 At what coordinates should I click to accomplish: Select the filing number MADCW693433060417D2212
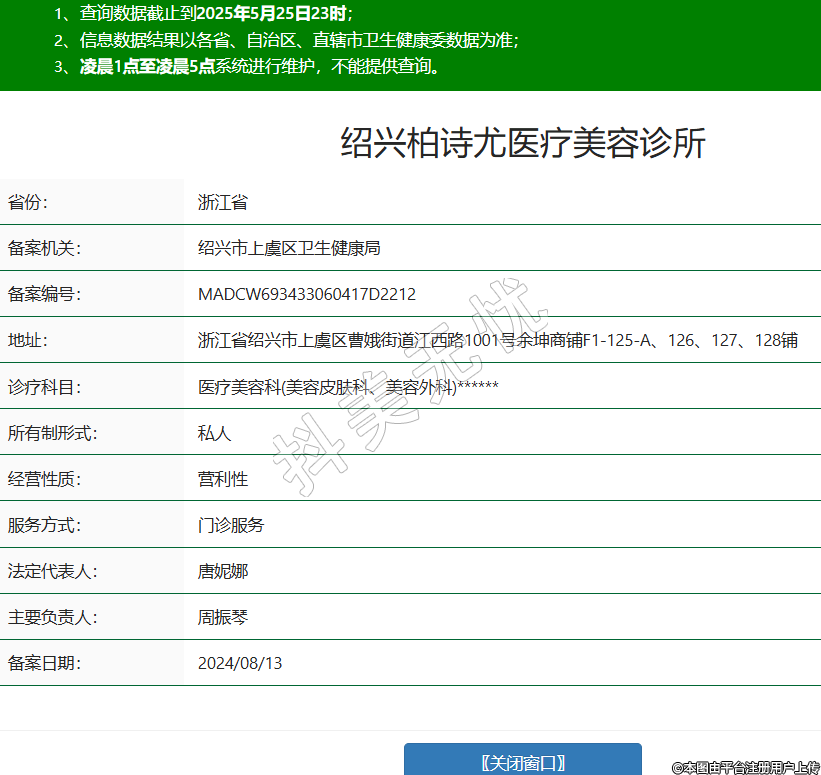(307, 294)
